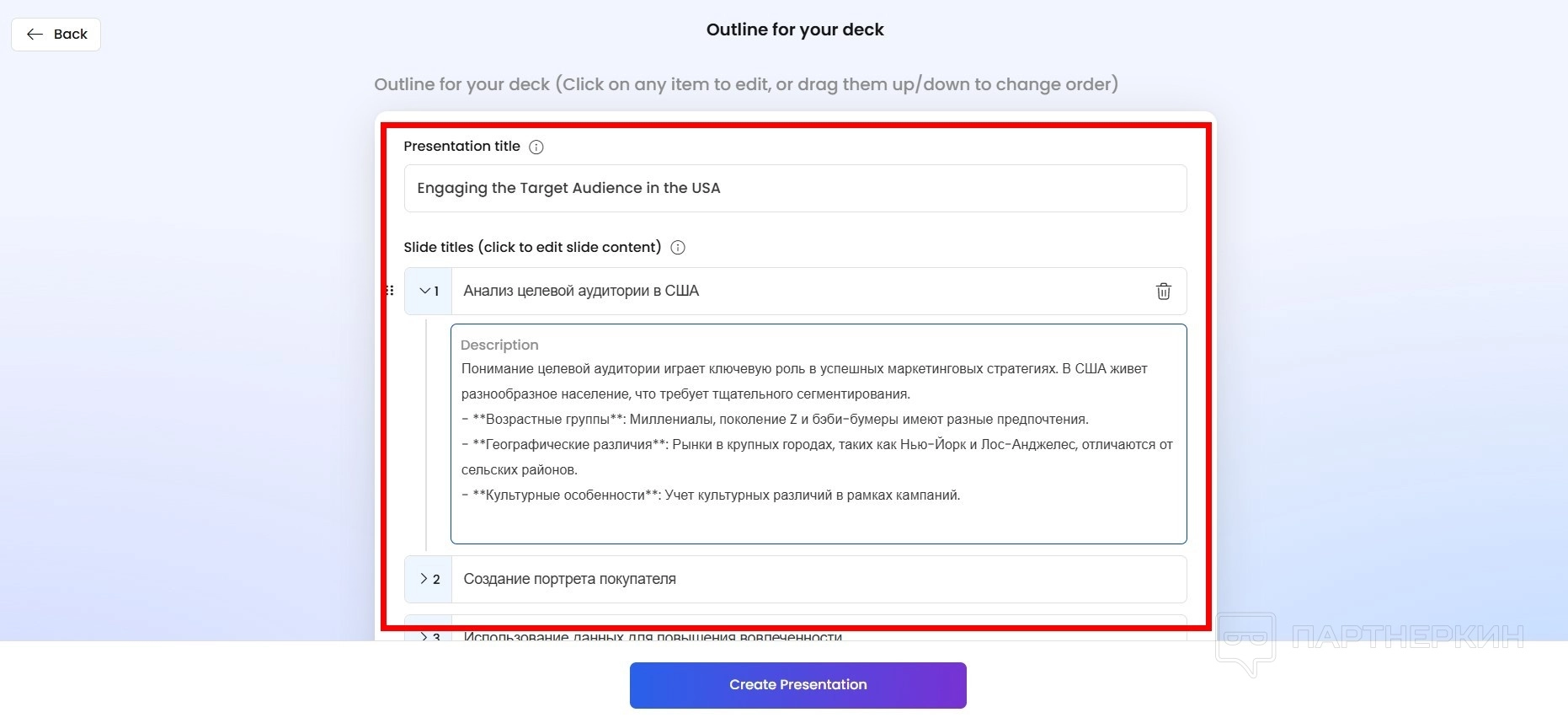Select the partially visible slide 3 title

[653, 636]
